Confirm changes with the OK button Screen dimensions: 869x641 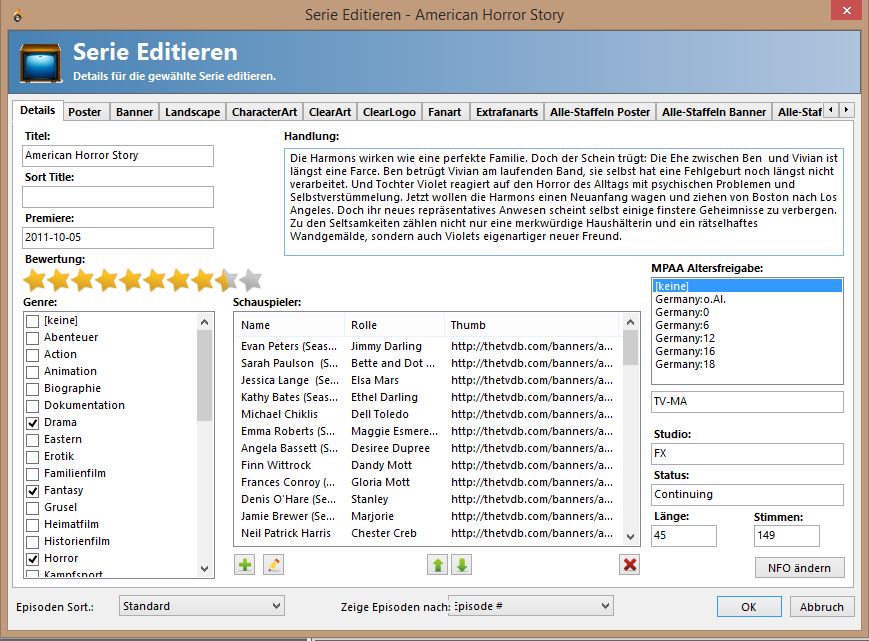[749, 607]
